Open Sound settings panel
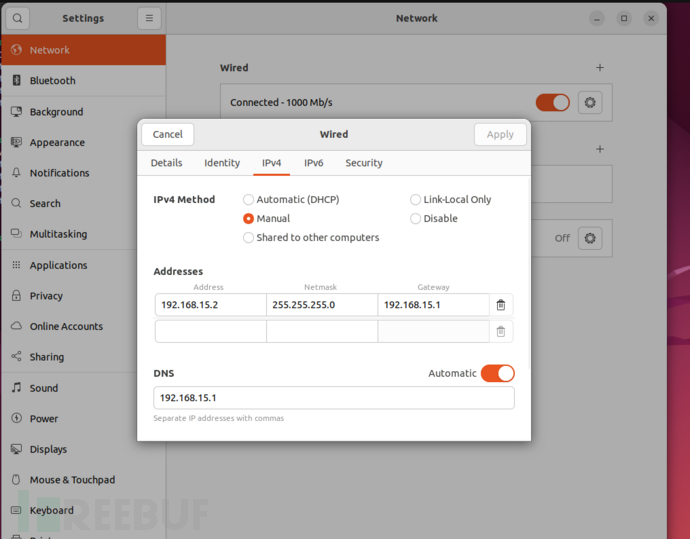Screen dimensions: 690x539 coord(44,388)
